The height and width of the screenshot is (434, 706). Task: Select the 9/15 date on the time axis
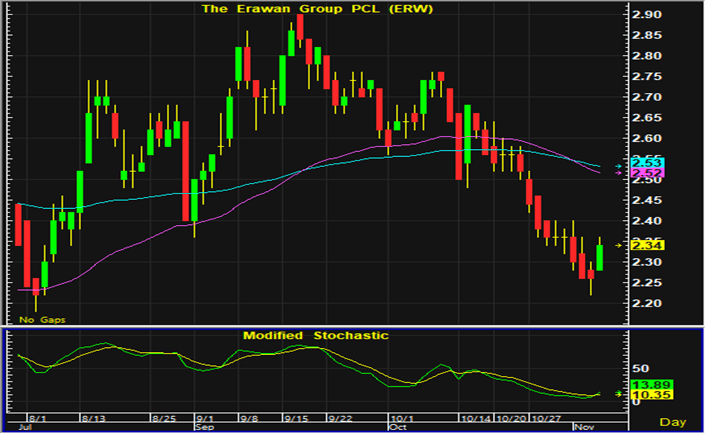click(296, 414)
